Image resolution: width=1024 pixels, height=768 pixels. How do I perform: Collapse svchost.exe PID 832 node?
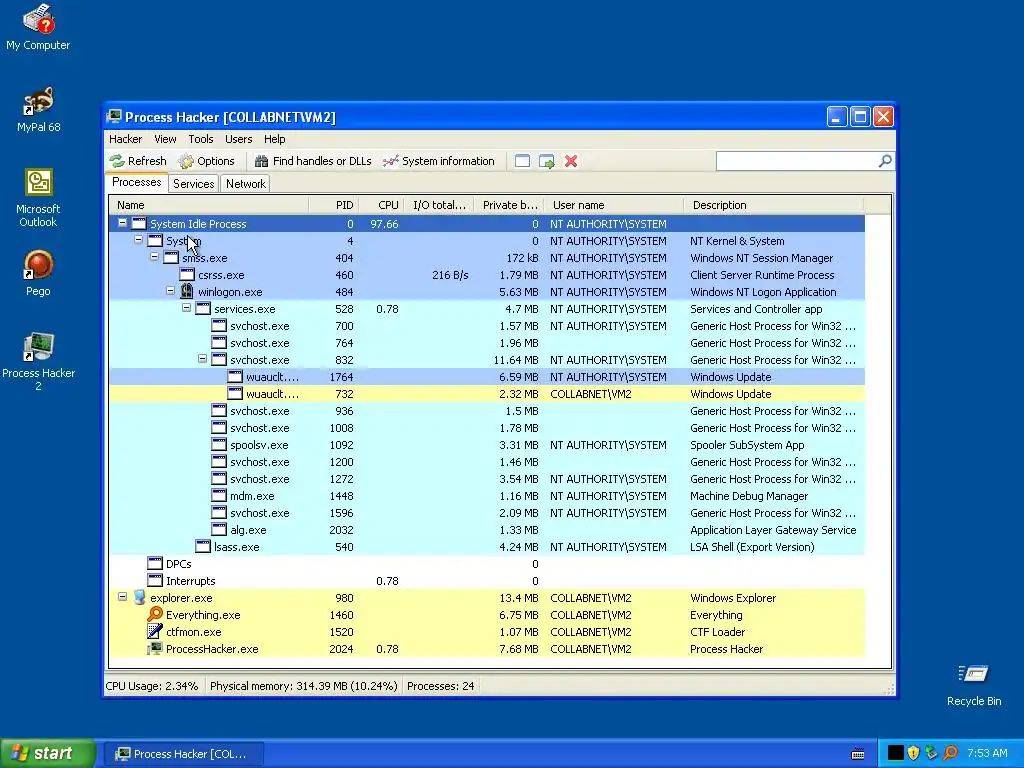pyautogui.click(x=202, y=359)
